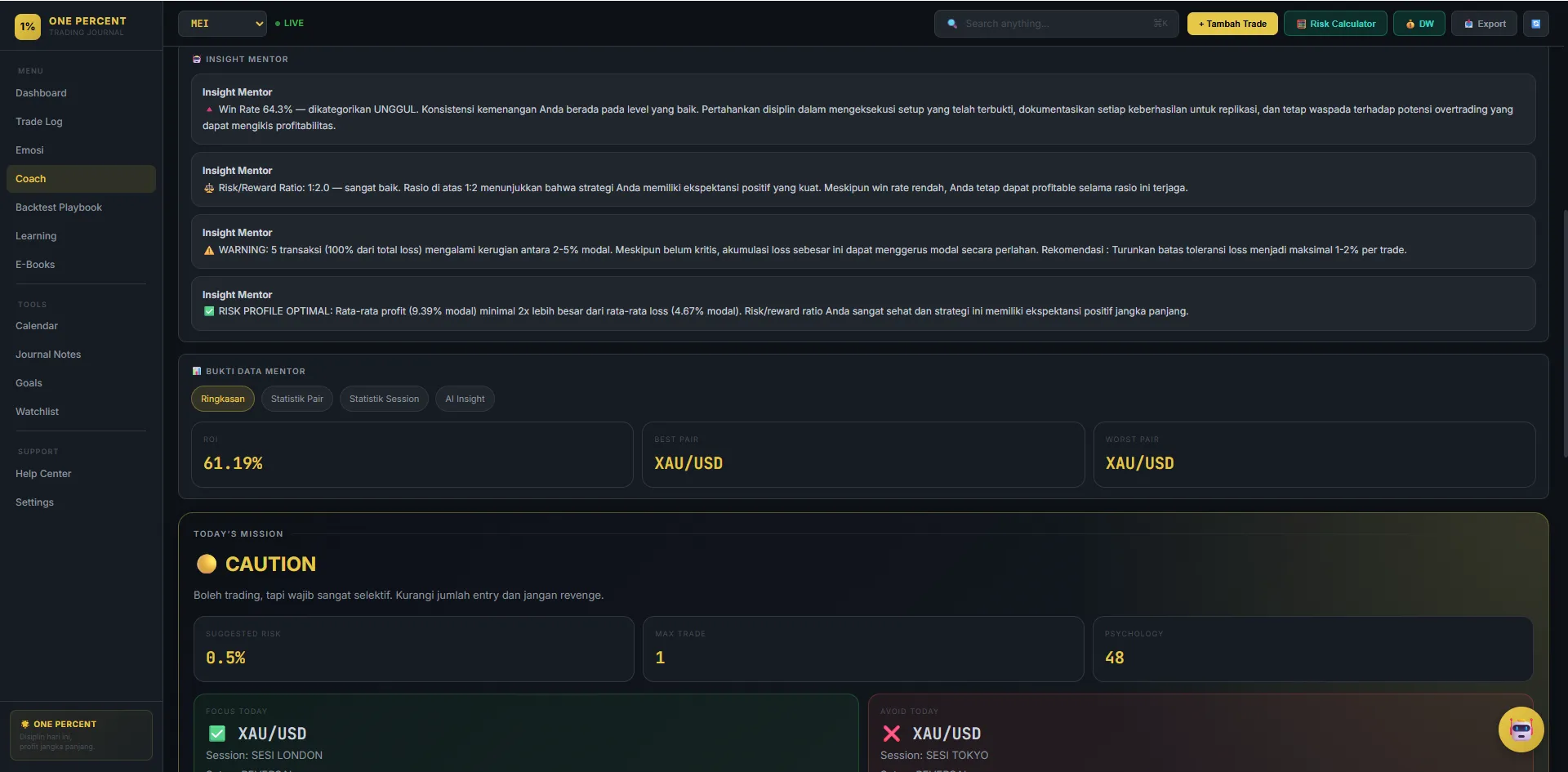Image resolution: width=1568 pixels, height=772 pixels.
Task: Click the One Percent footer card in the sidebar
Action: 81,735
